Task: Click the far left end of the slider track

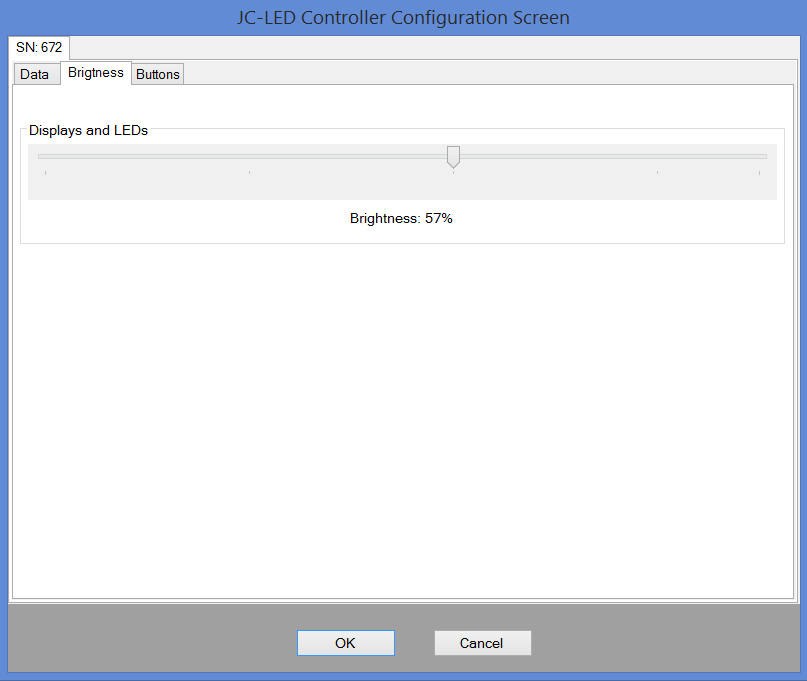Action: (42, 156)
